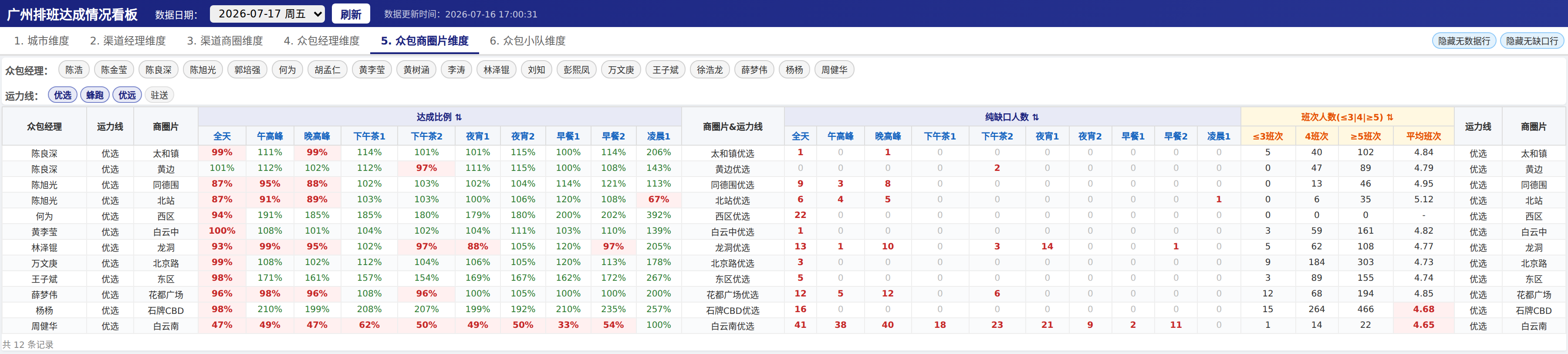Click the 众包经理 column header

point(44,126)
